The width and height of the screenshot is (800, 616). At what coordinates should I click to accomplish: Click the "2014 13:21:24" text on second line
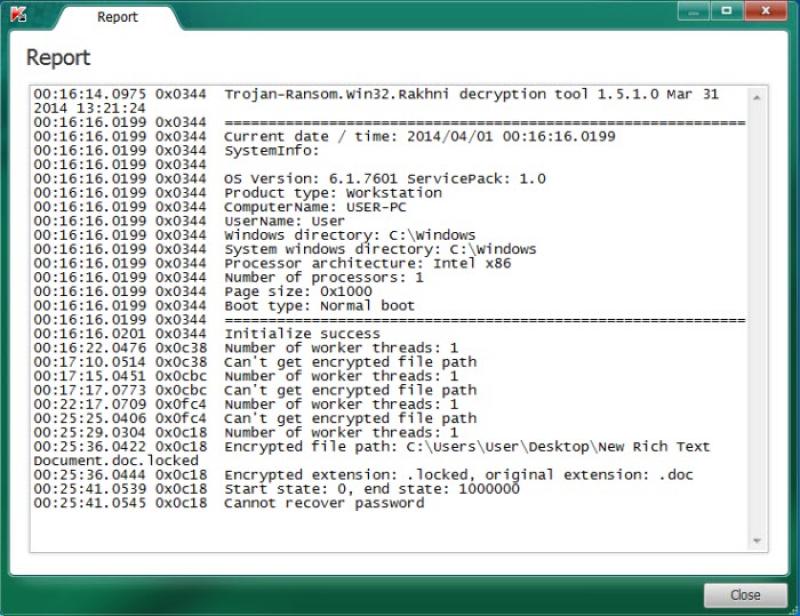pyautogui.click(x=89, y=109)
